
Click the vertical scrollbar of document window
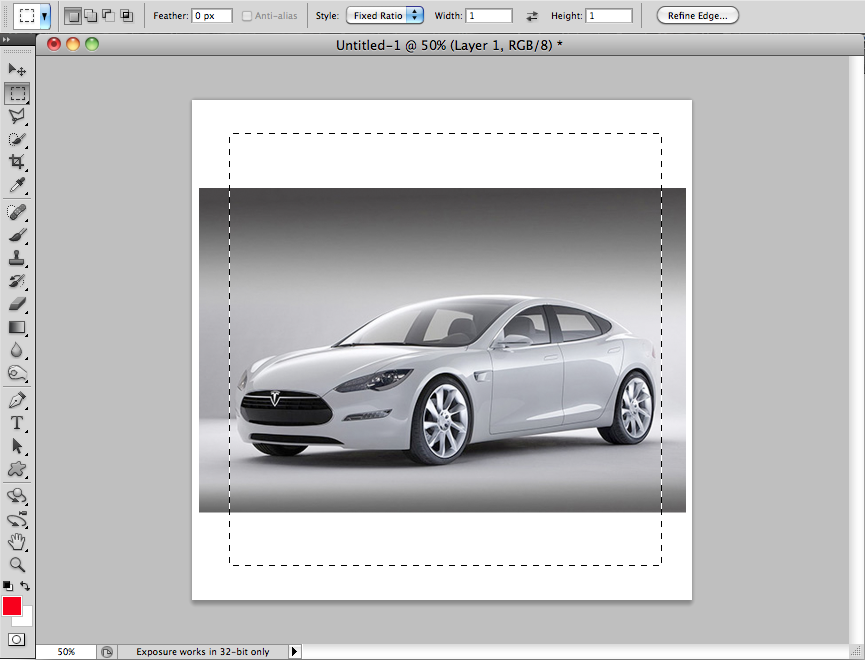point(856,349)
